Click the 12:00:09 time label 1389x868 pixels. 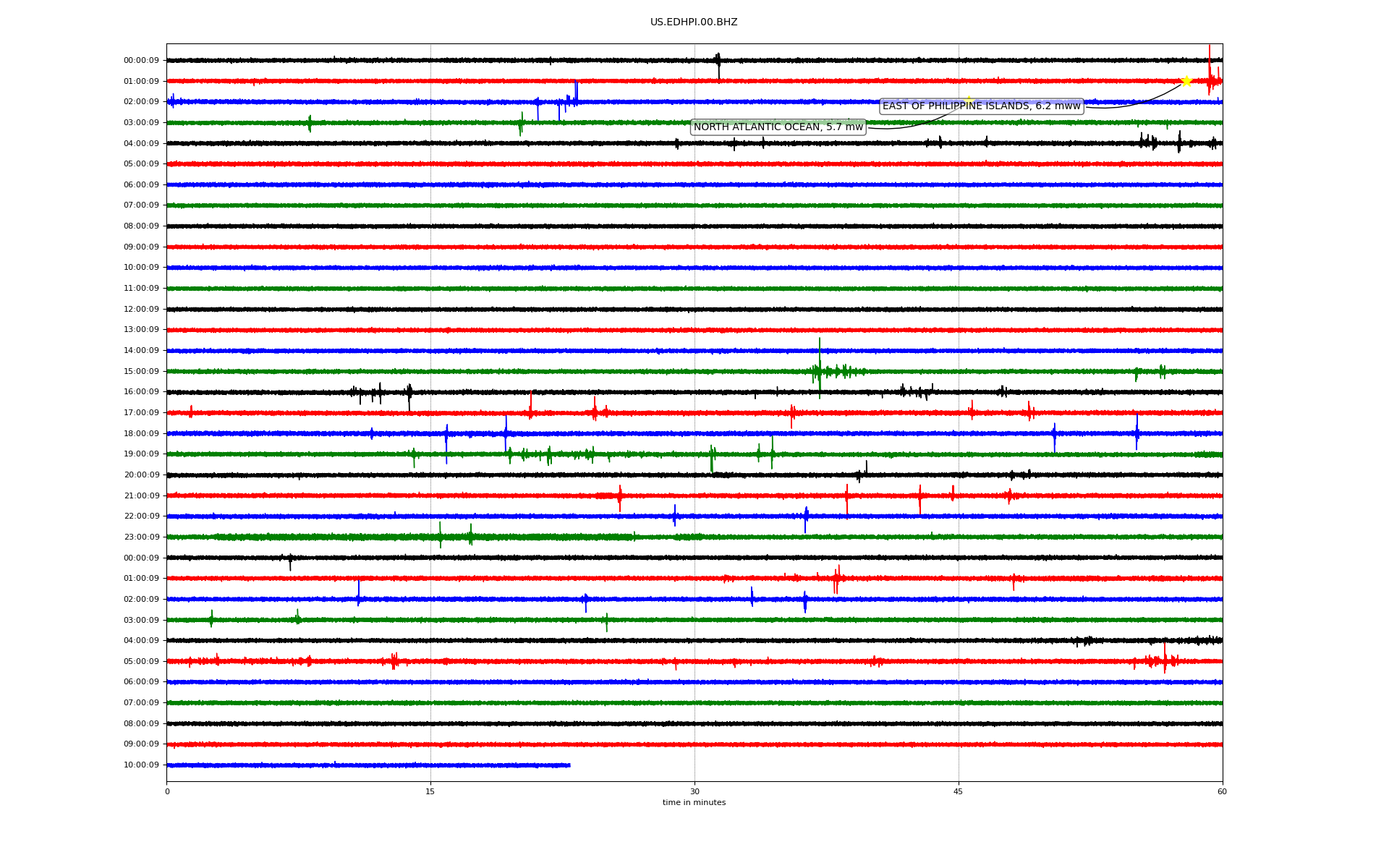[141, 310]
